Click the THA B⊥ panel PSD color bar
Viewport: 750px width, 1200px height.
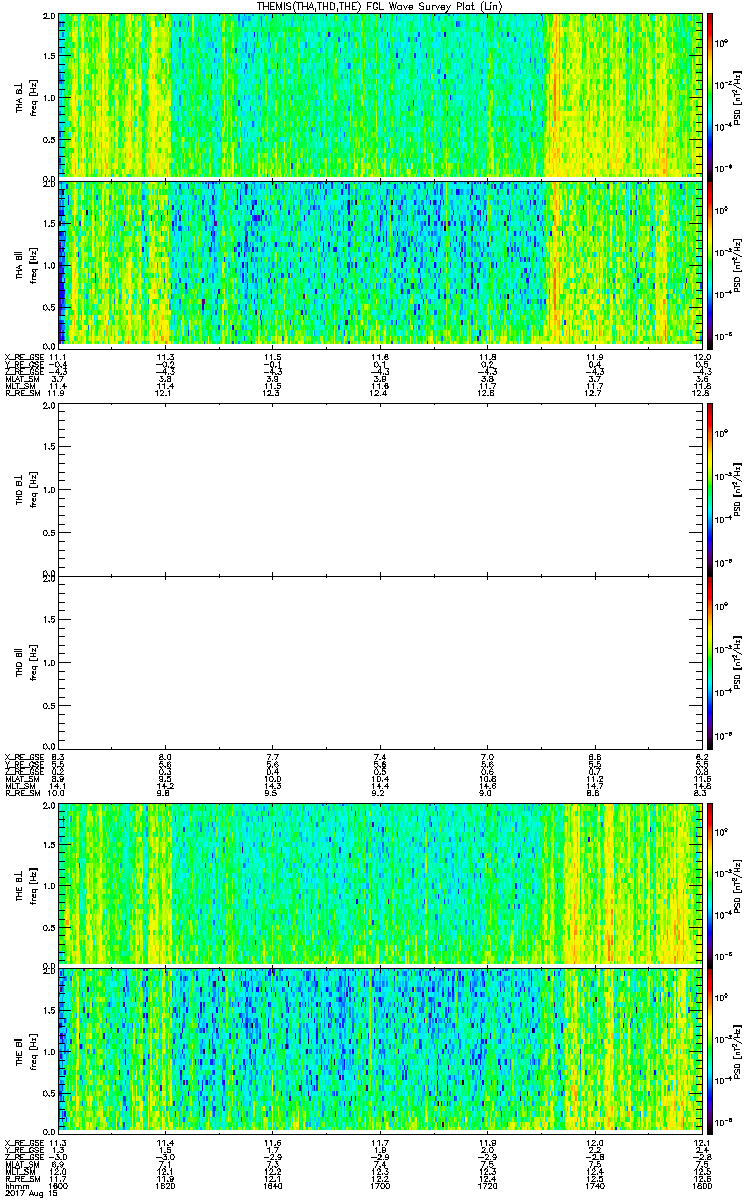click(709, 95)
